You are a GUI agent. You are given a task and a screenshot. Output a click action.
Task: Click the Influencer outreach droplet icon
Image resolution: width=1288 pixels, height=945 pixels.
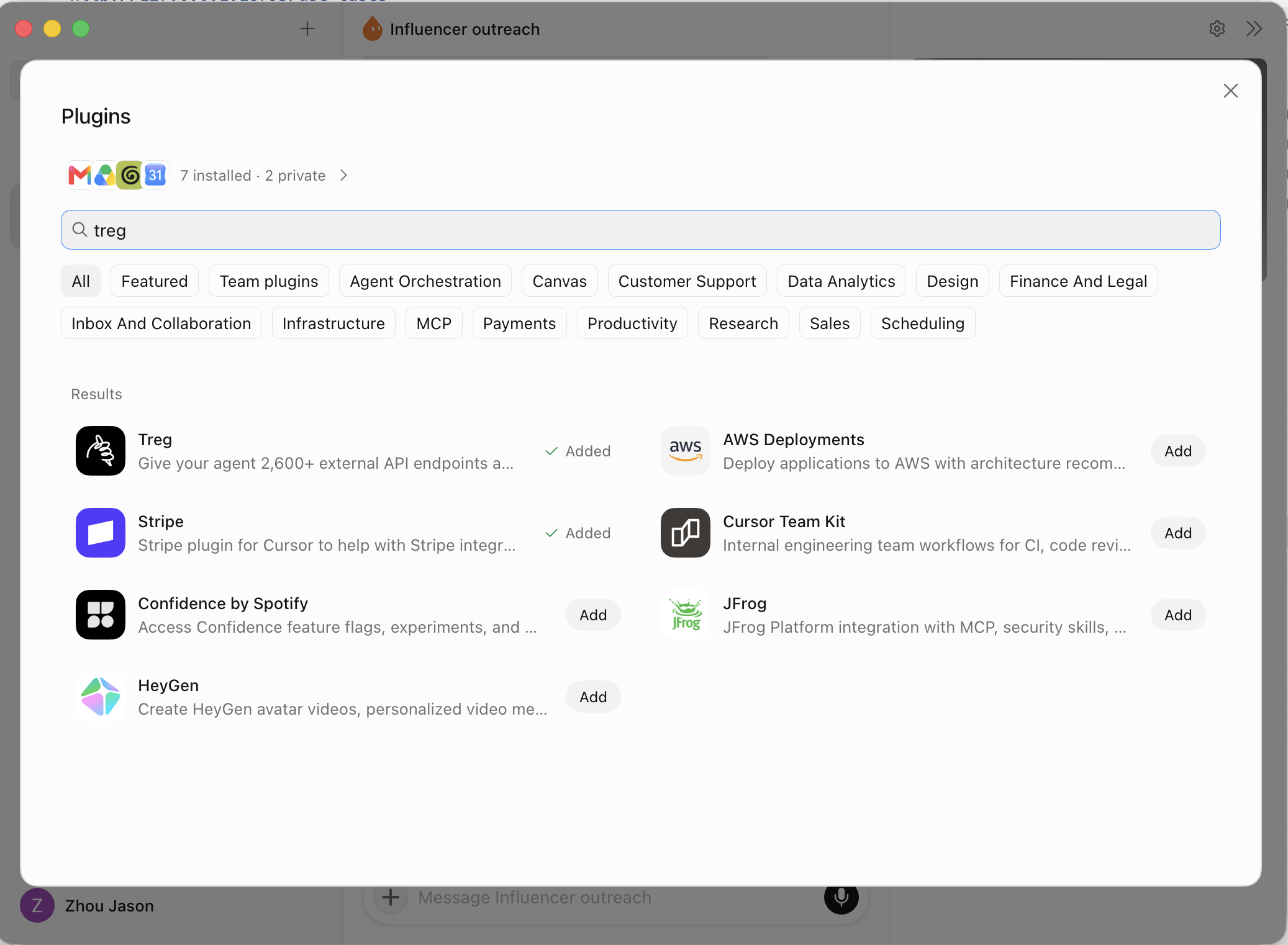coord(372,29)
